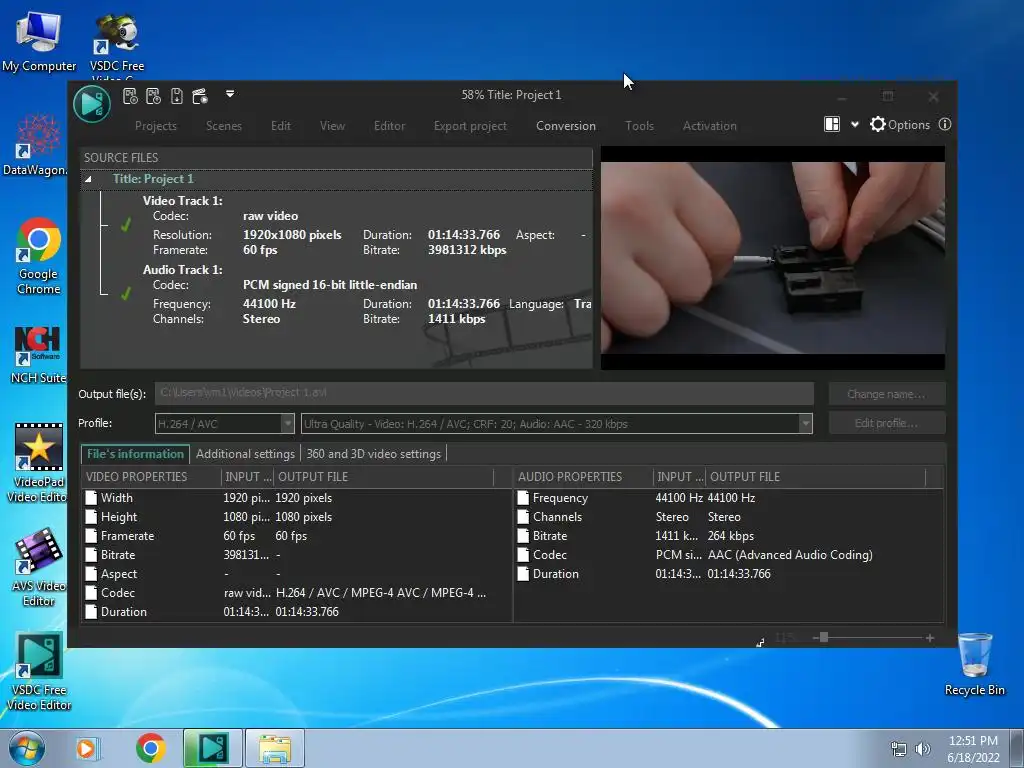Click the Windows Media Player taskbar icon
The image size is (1024, 768).
[x=86, y=748]
